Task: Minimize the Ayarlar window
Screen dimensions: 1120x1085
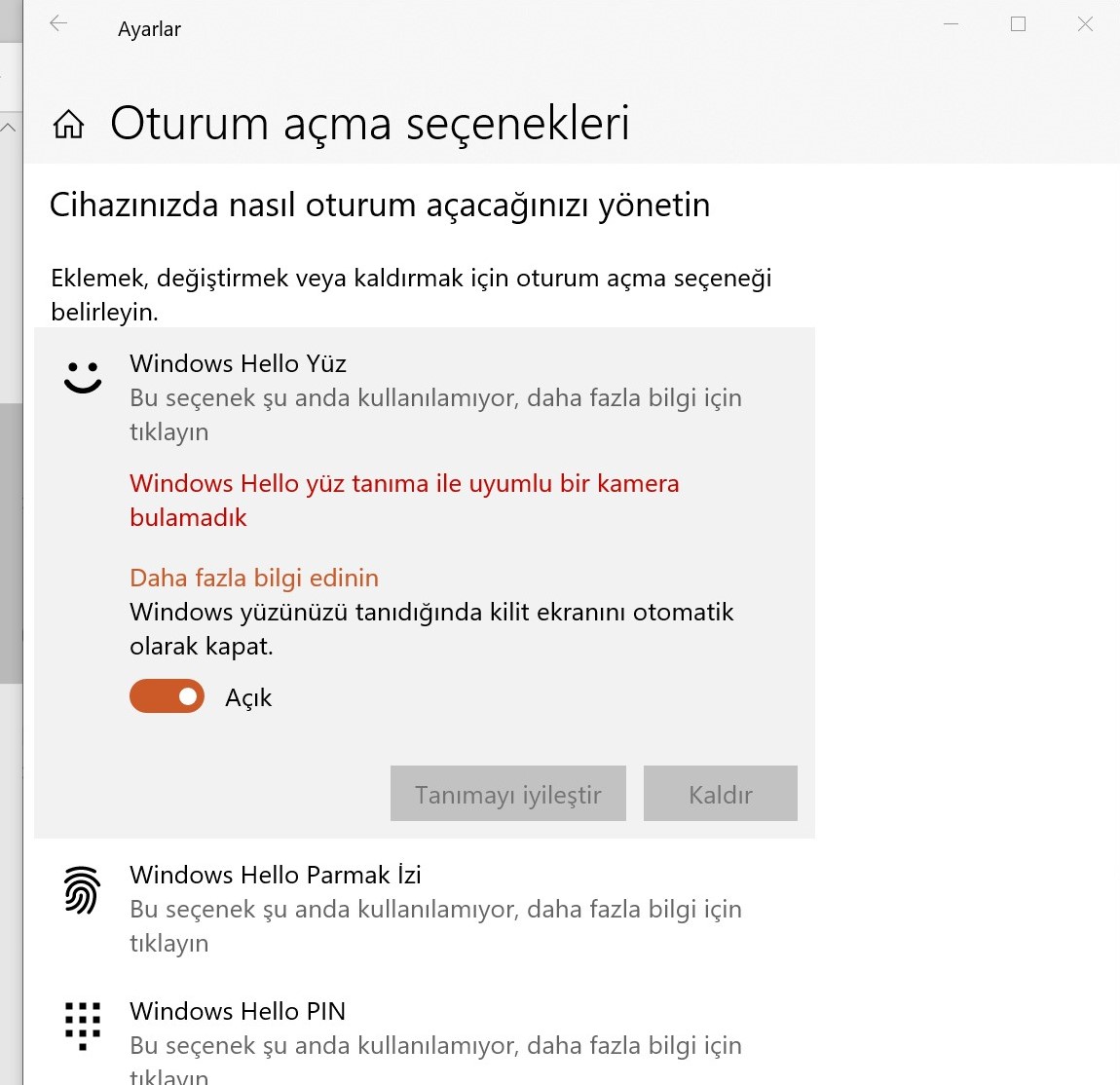Action: point(951,24)
